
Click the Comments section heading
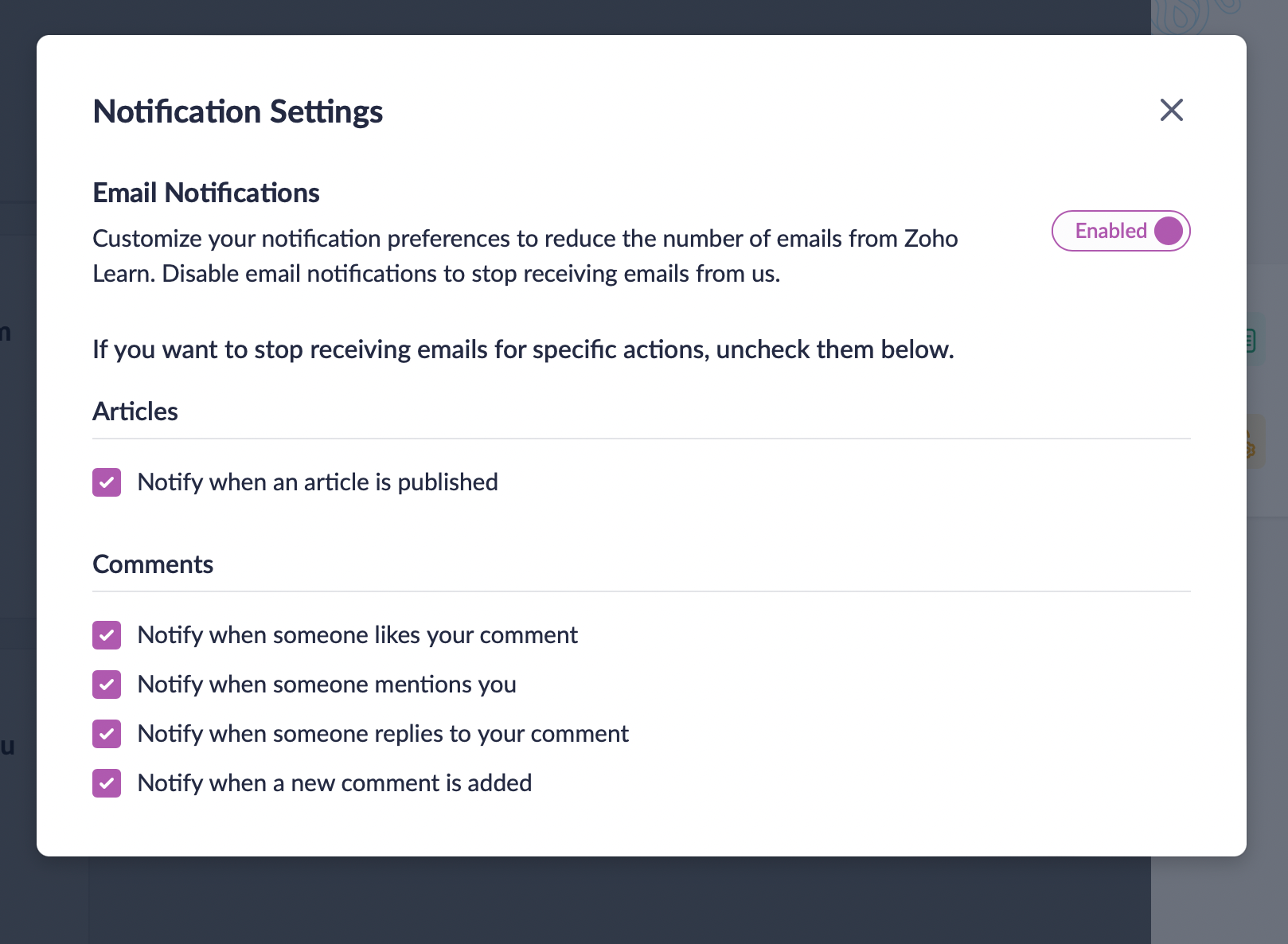pos(153,564)
